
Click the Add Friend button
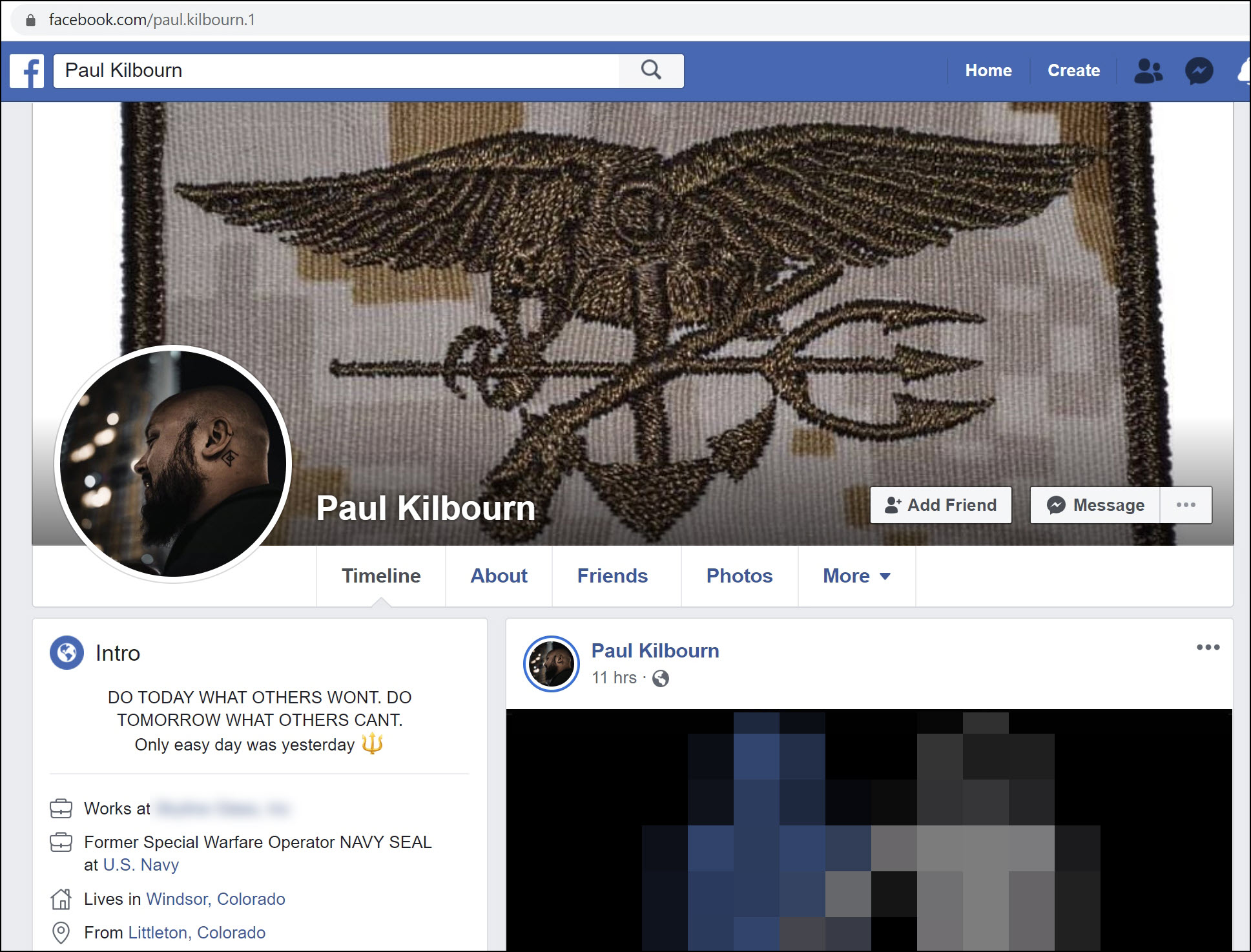pyautogui.click(x=940, y=505)
